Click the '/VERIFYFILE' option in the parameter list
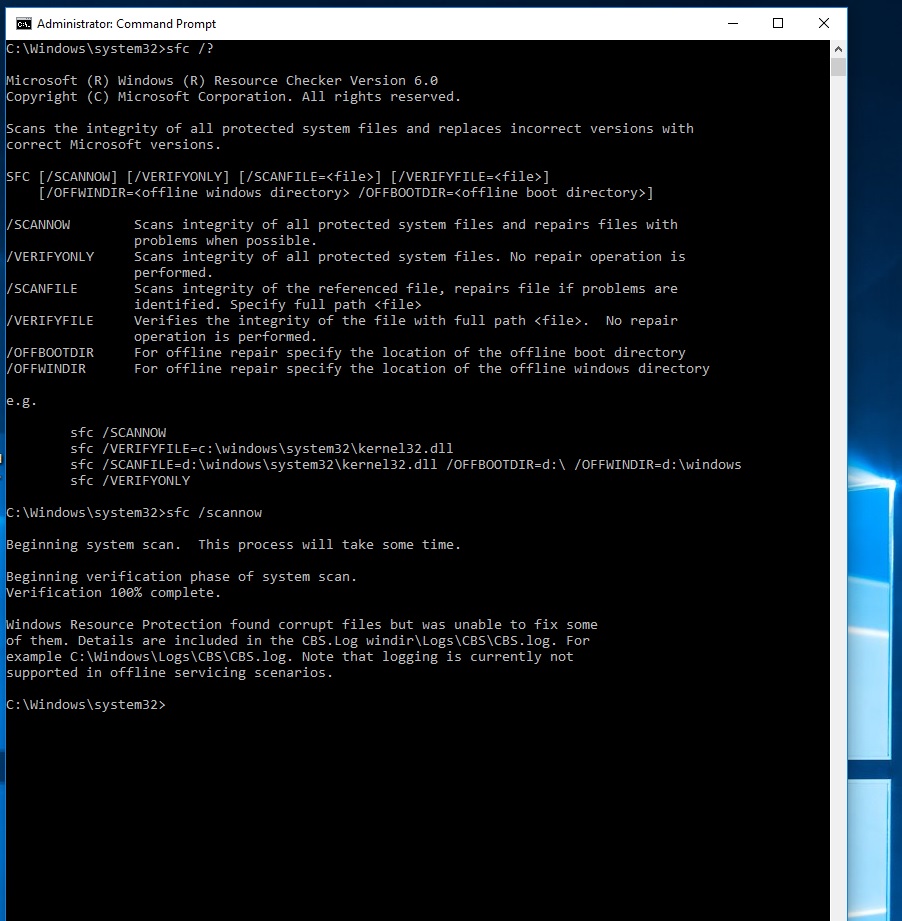This screenshot has width=902, height=921. tap(50, 321)
